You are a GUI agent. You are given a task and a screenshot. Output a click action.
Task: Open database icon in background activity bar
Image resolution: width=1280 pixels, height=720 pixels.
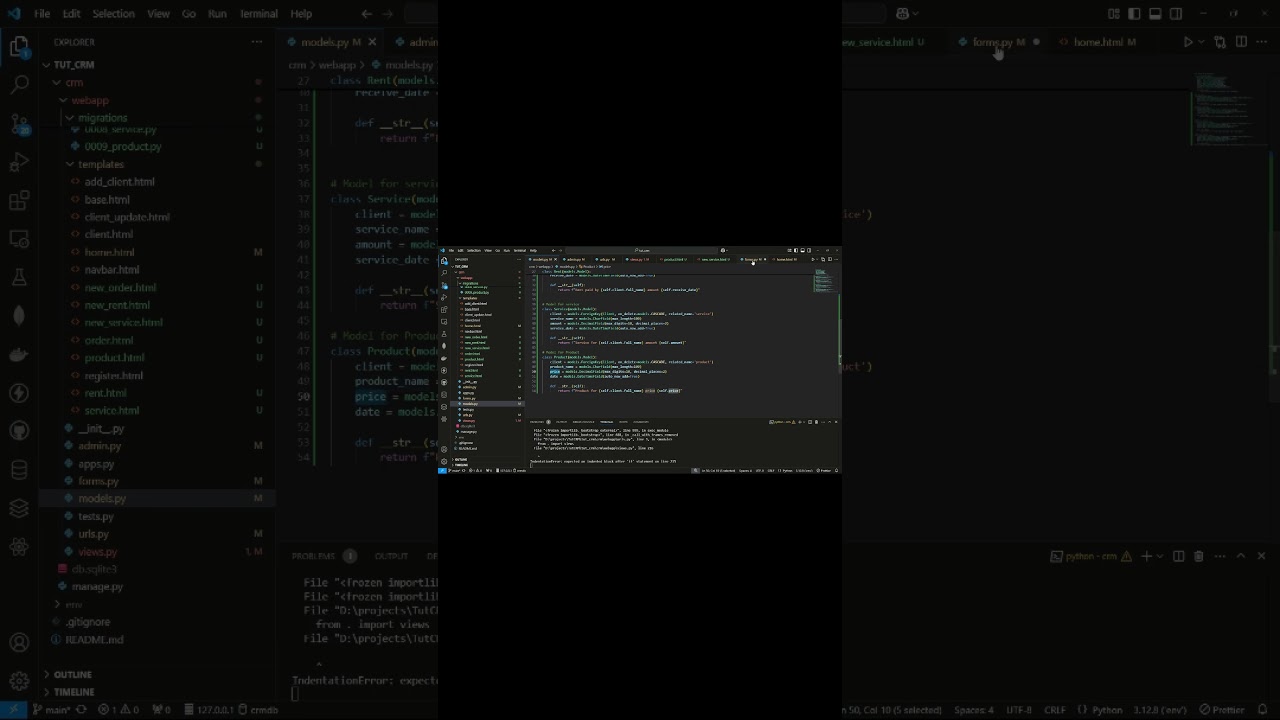19,470
